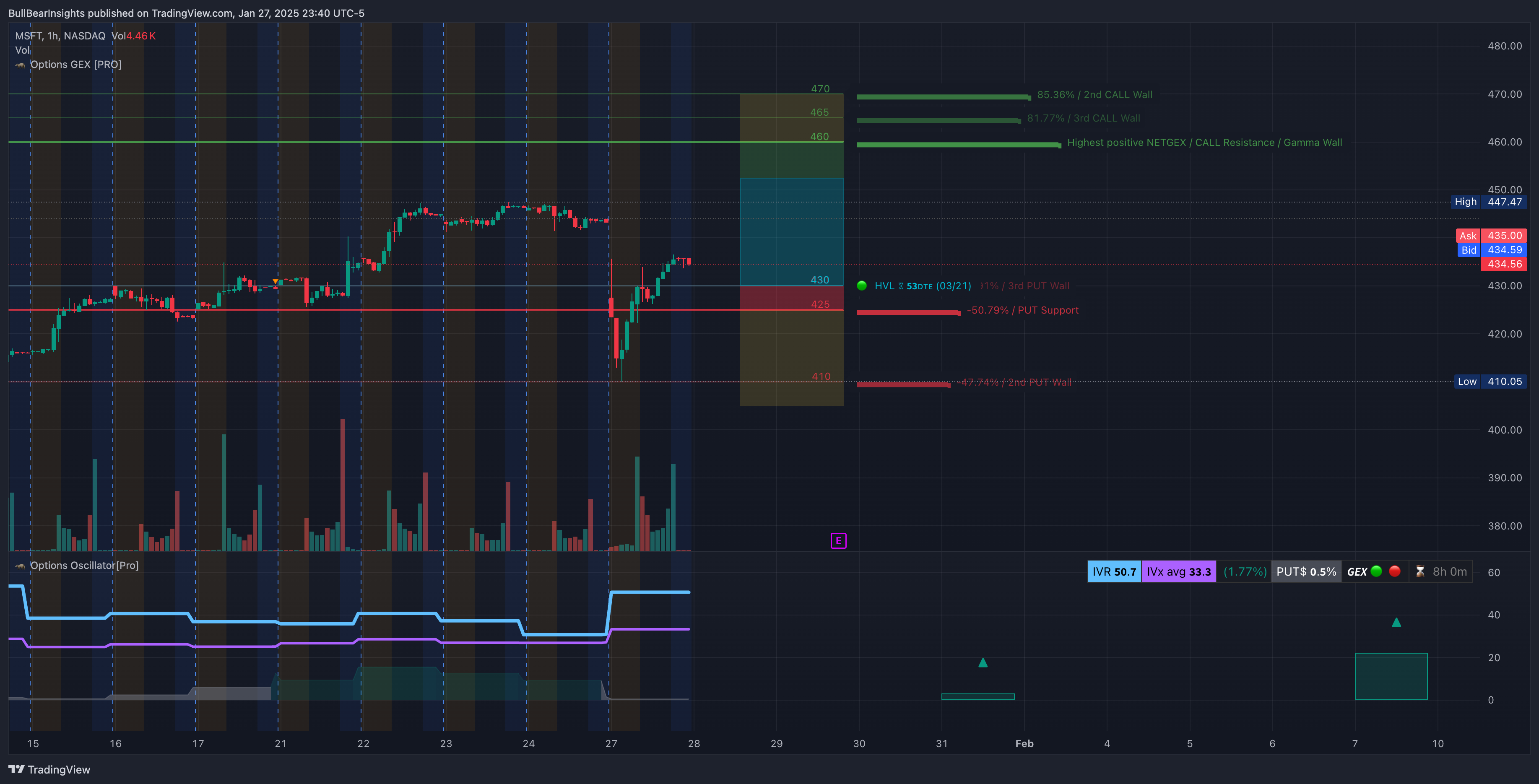Image resolution: width=1539 pixels, height=784 pixels.
Task: Click the 465 level label in GEX zone
Action: tap(819, 112)
